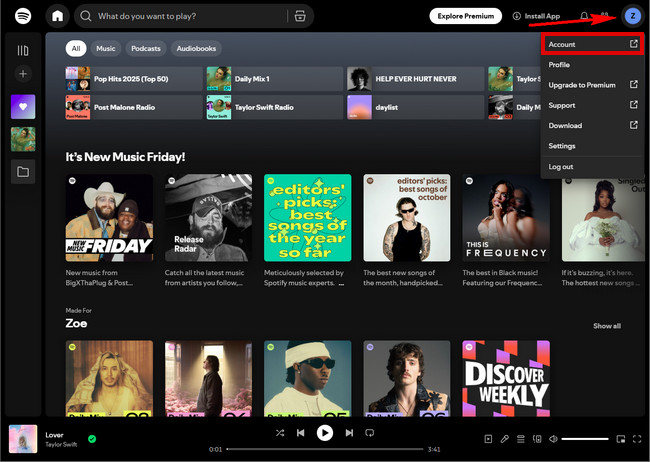
Task: Open the lyrics microphone icon
Action: tap(504, 439)
